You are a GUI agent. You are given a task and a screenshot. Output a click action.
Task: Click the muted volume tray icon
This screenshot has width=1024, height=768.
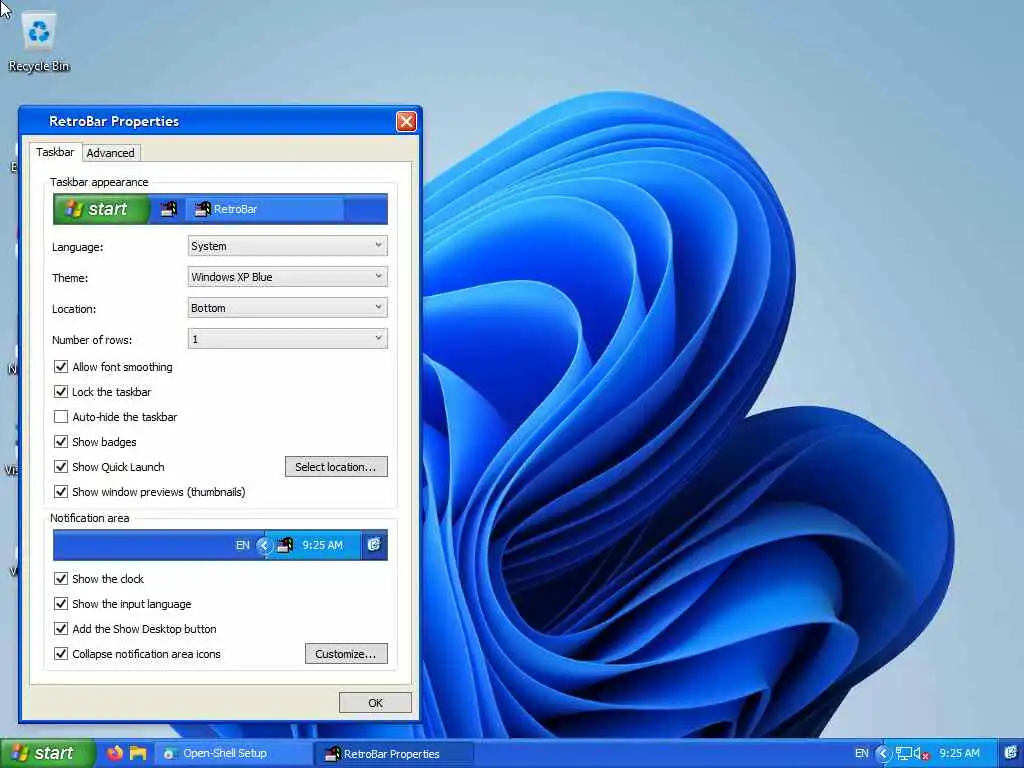921,754
